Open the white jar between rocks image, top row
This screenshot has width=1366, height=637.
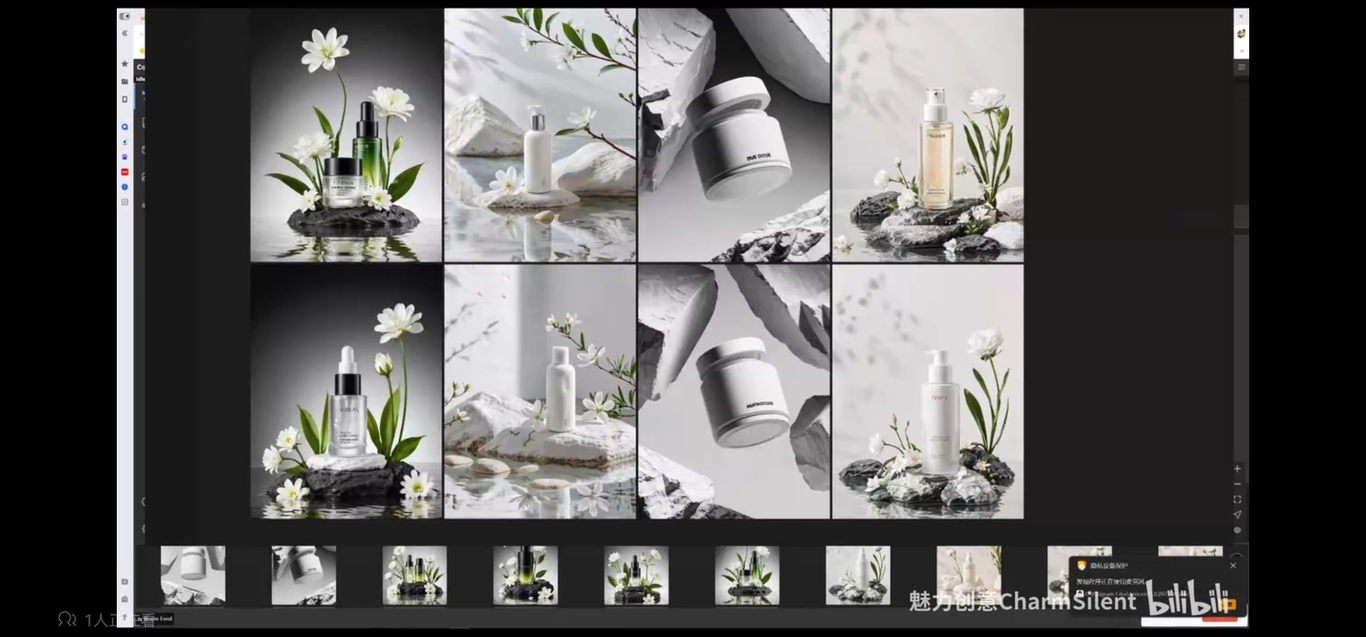coord(734,135)
